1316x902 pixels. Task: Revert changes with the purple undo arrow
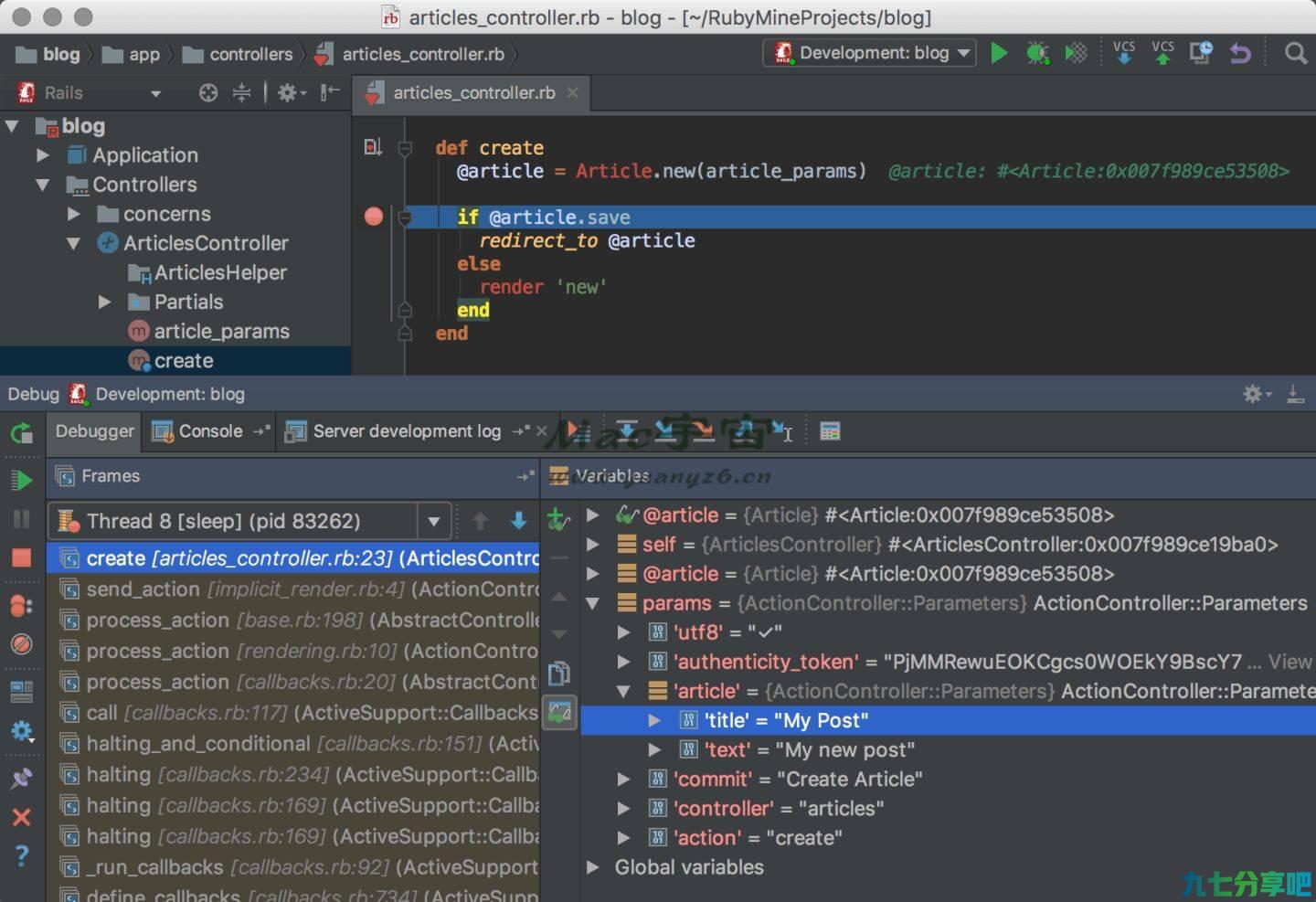[x=1240, y=53]
